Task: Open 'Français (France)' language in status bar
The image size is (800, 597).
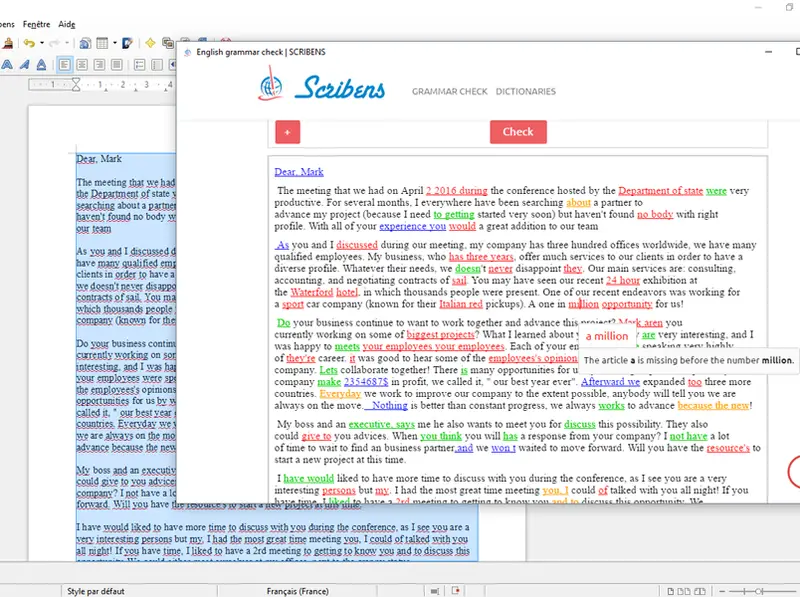Action: click(297, 591)
